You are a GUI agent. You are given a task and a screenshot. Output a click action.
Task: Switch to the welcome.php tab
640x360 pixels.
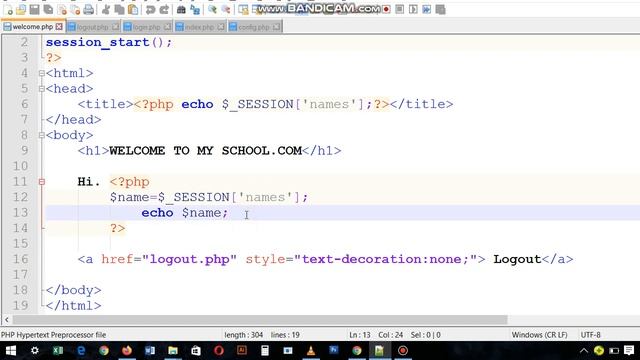(33, 27)
